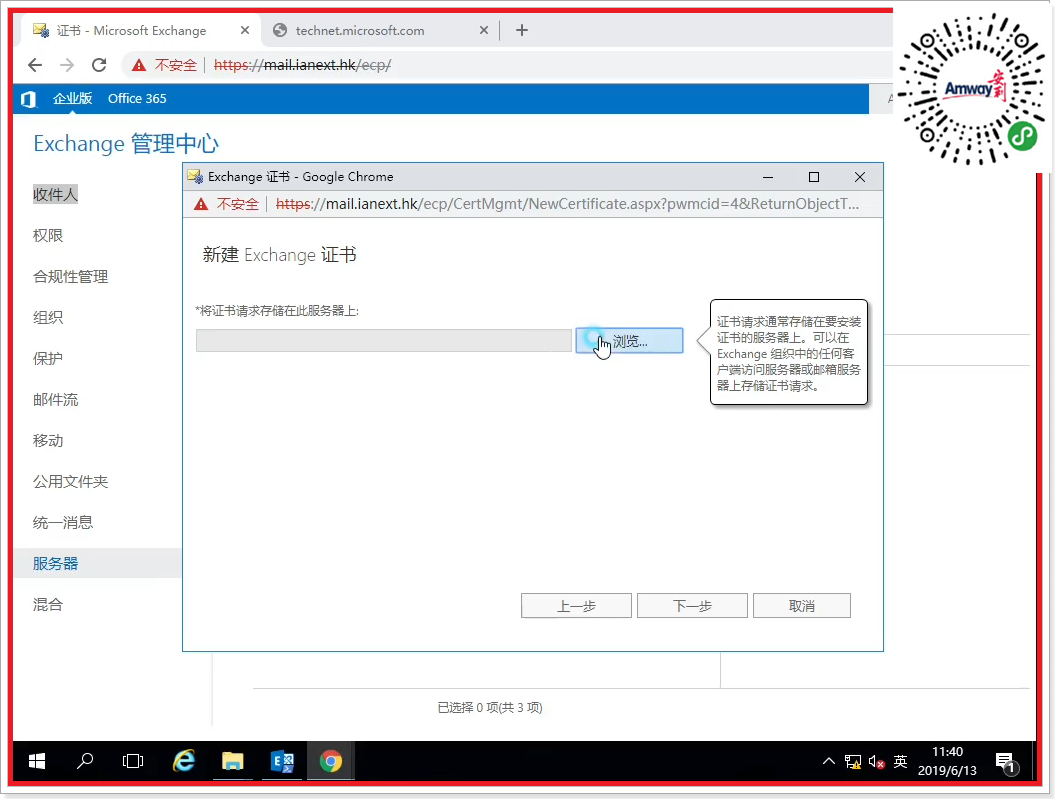Click the Google Chrome taskbar icon
This screenshot has height=799, width=1055.
[330, 761]
